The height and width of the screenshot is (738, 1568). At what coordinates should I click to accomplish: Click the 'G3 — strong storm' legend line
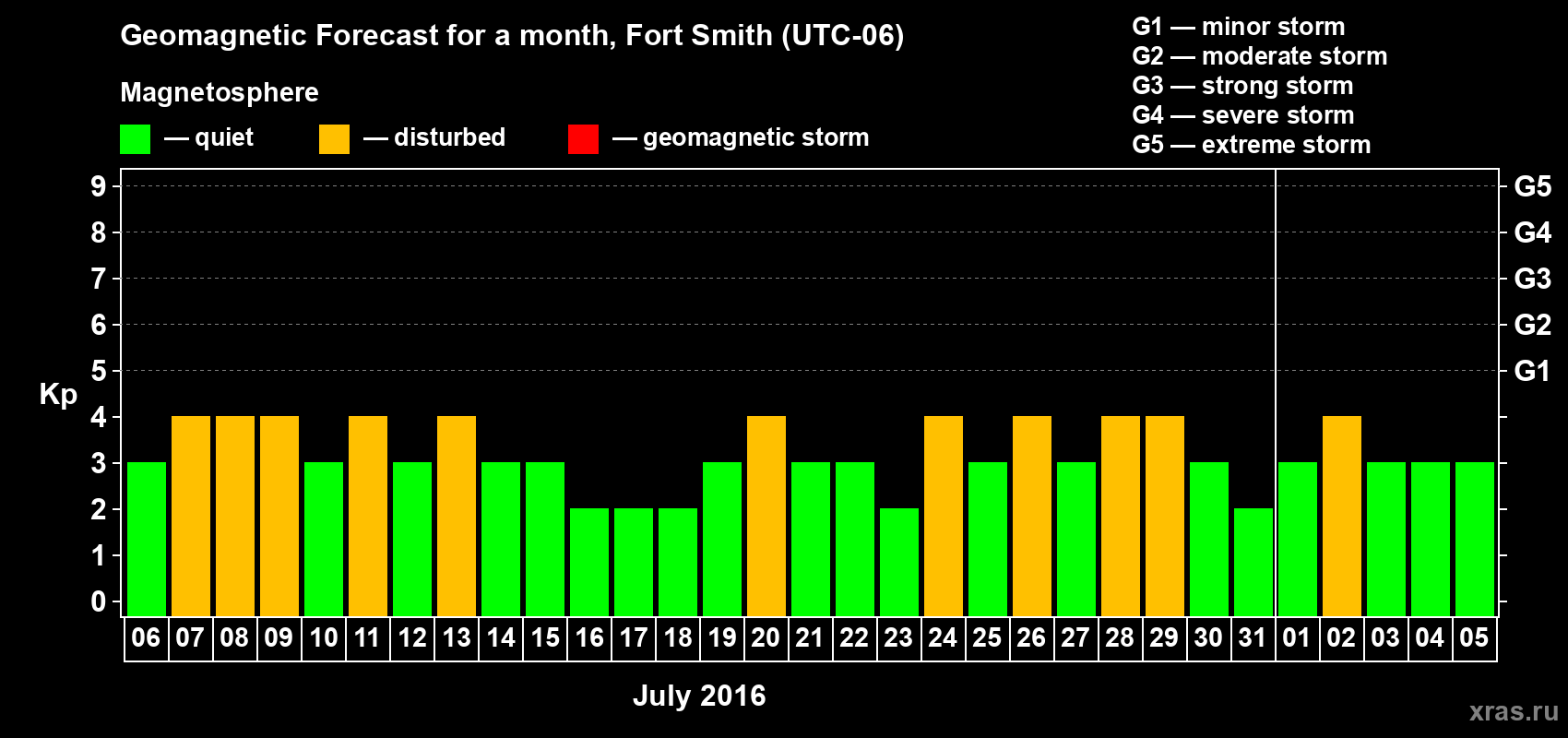[1242, 86]
